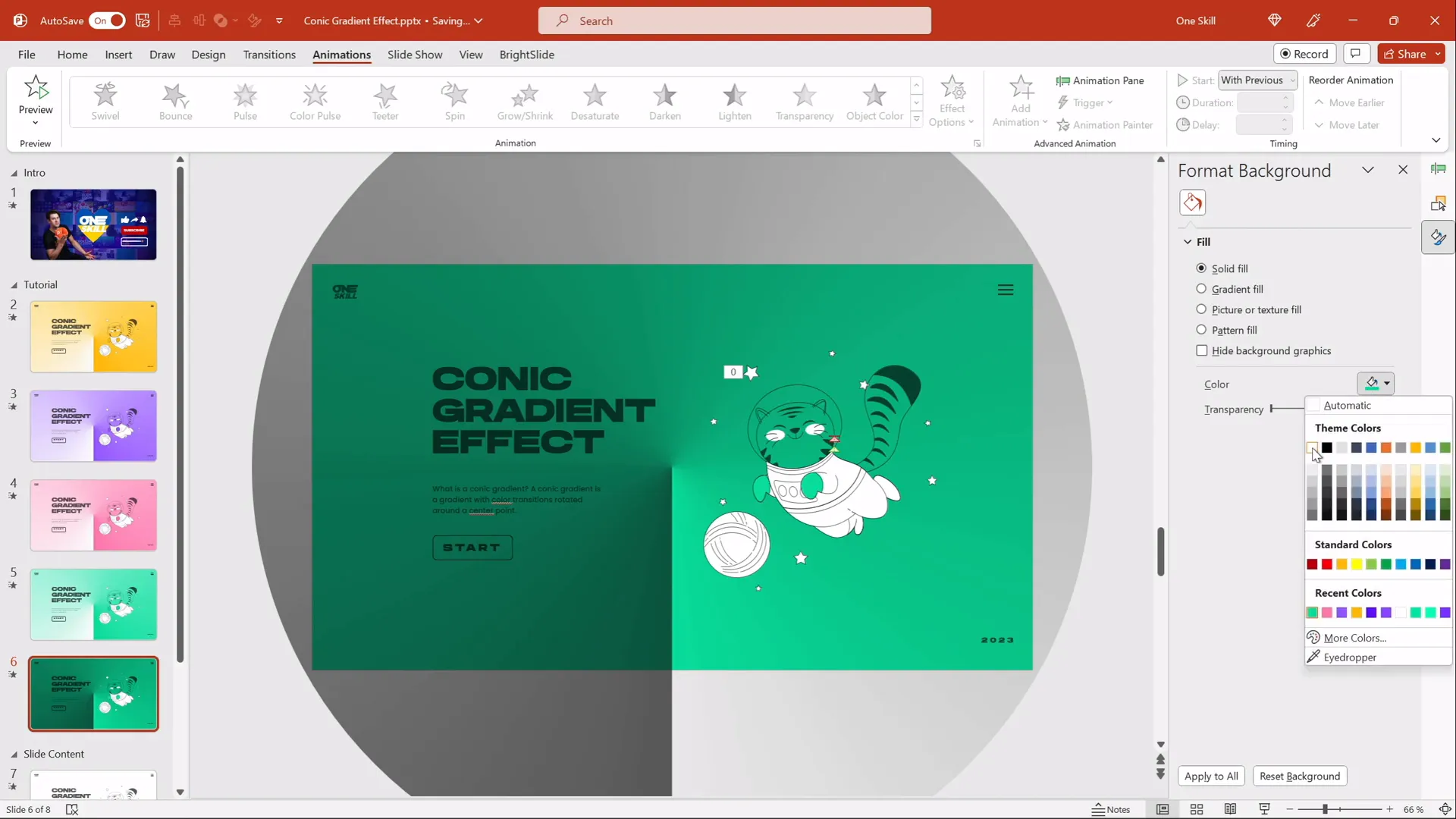Pick black theme color swatch
The image size is (1456, 819).
pyautogui.click(x=1327, y=447)
